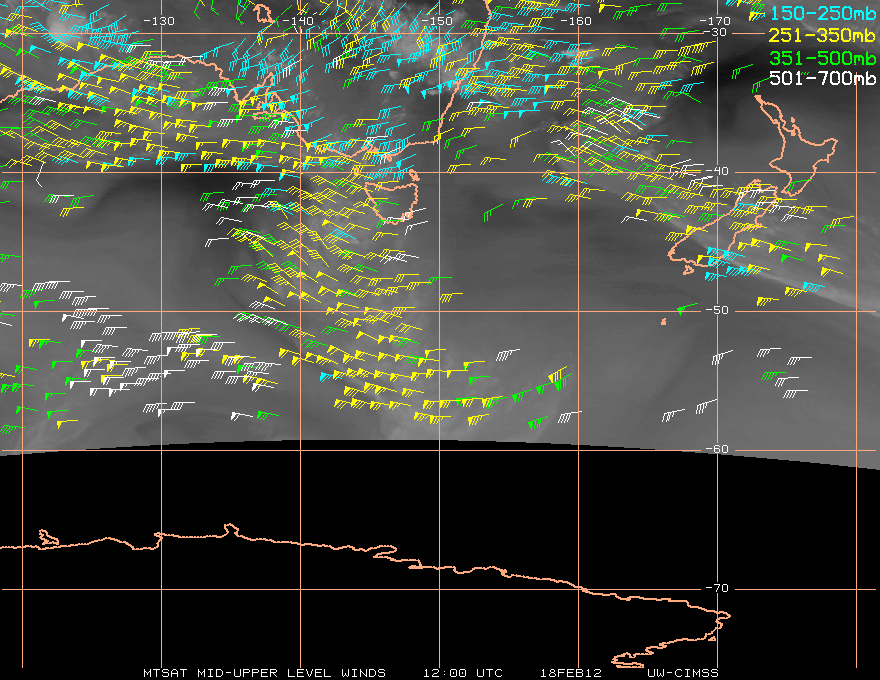Click the 18FEB12 date text
Screen dimensions: 880x680
click(571, 673)
